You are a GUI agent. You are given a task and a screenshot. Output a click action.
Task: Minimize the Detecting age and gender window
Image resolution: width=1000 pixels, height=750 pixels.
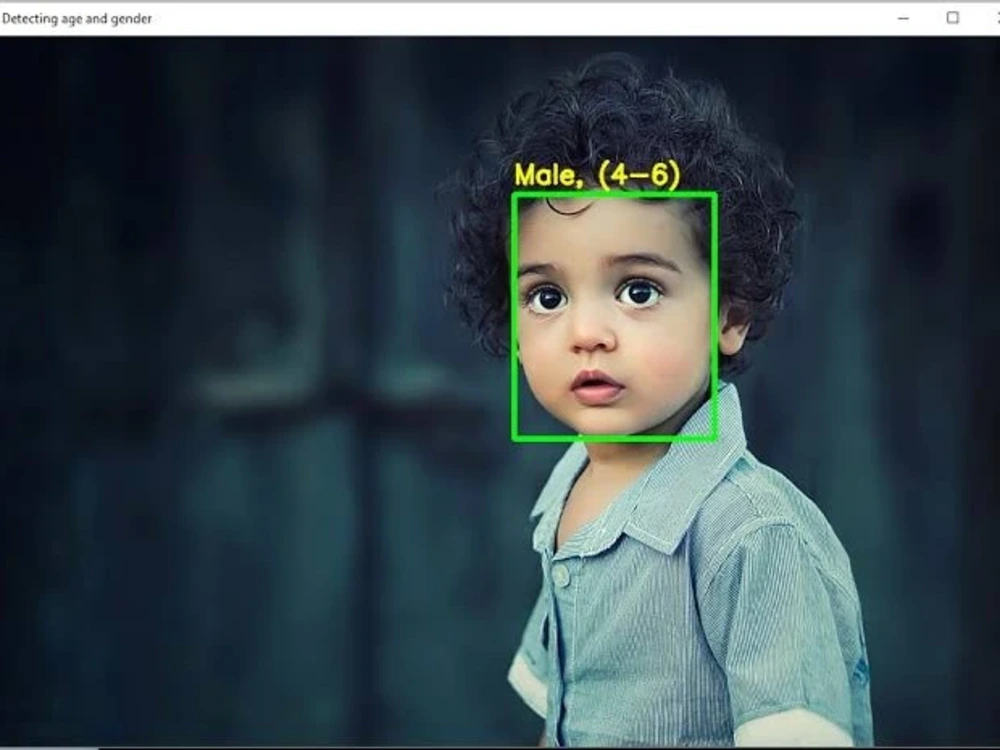click(903, 18)
